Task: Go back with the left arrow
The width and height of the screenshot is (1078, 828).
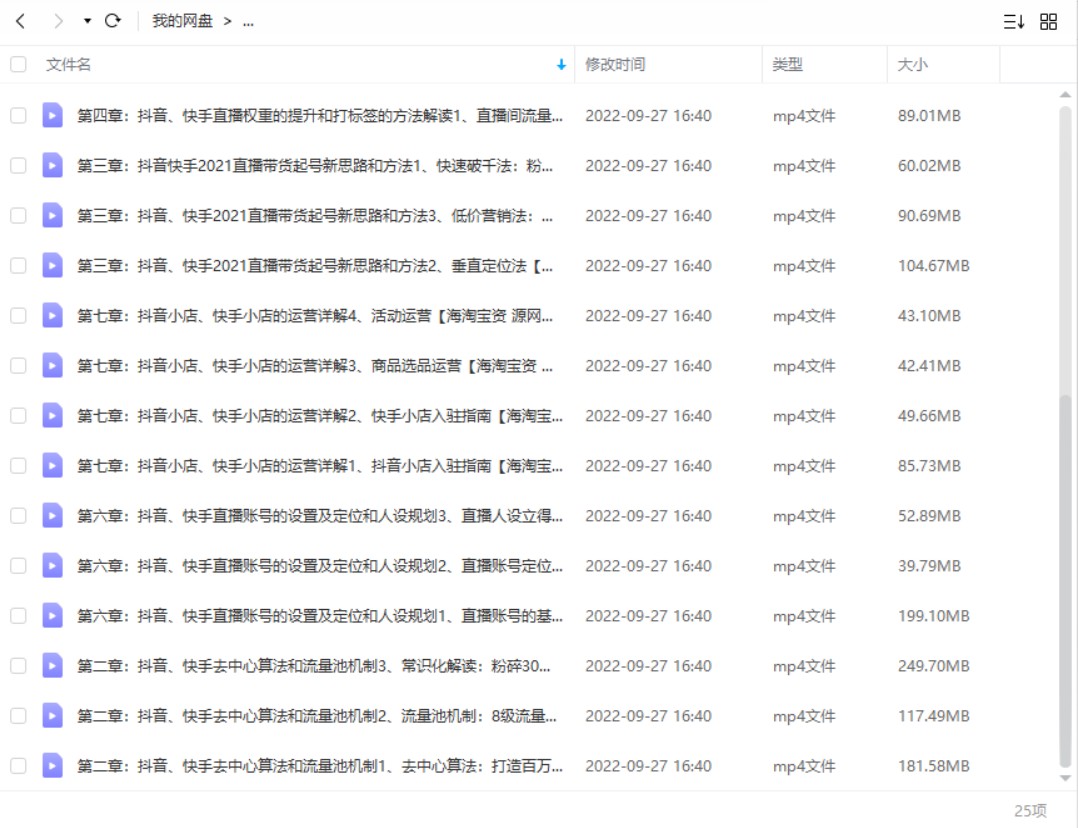Action: pyautogui.click(x=21, y=21)
